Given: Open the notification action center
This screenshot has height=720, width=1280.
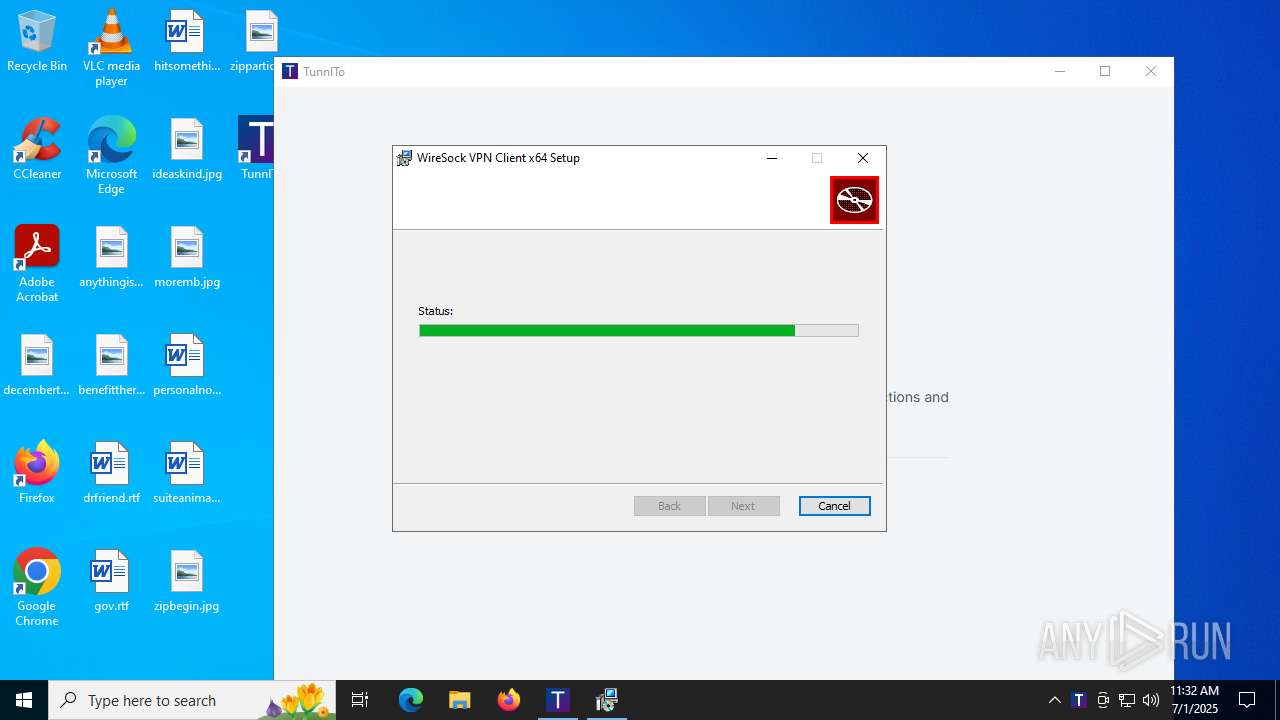Looking at the screenshot, I should coord(1247,700).
